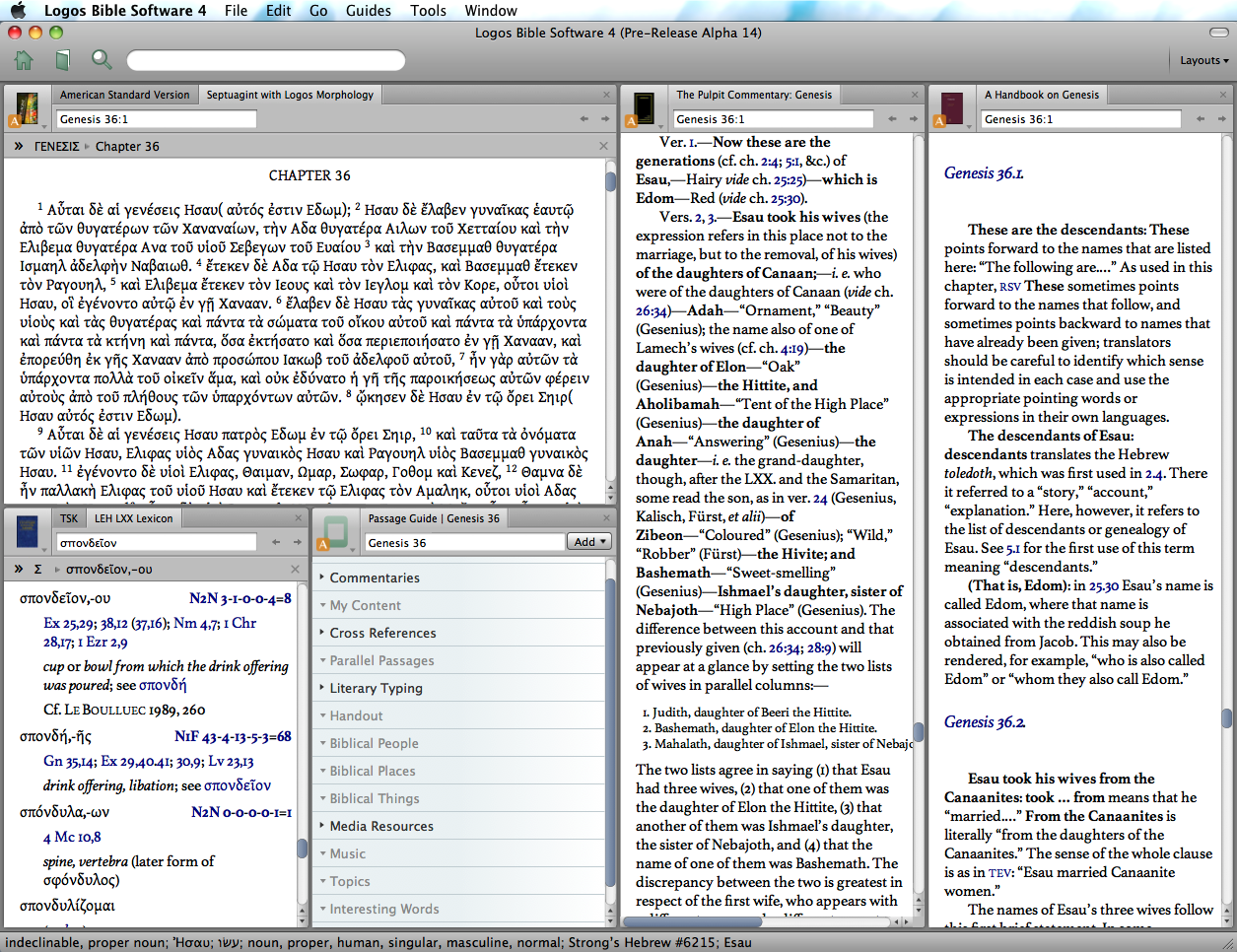This screenshot has width=1237, height=952.
Task: Go forward in the LEH LXX Lexicon history
Action: [x=297, y=542]
